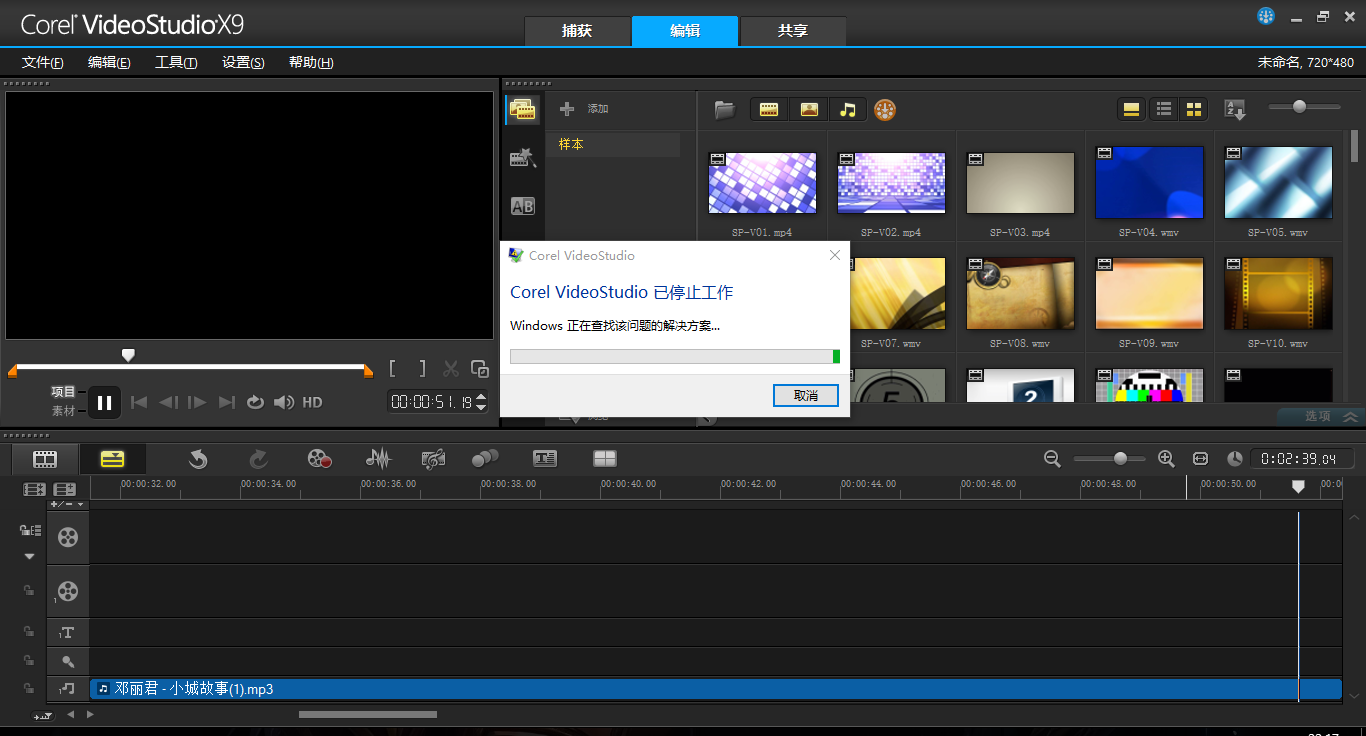The width and height of the screenshot is (1366, 736).
Task: Open the sound mixer icon
Action: [378, 458]
